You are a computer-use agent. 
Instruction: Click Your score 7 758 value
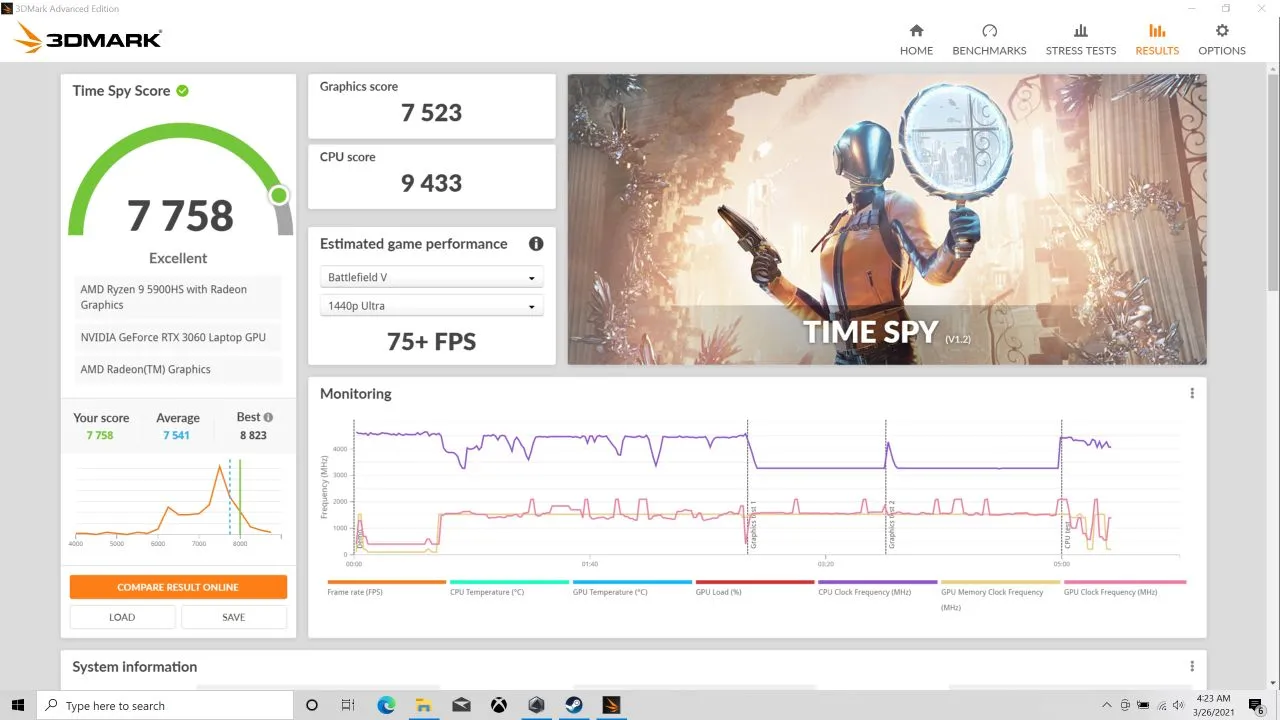point(100,436)
